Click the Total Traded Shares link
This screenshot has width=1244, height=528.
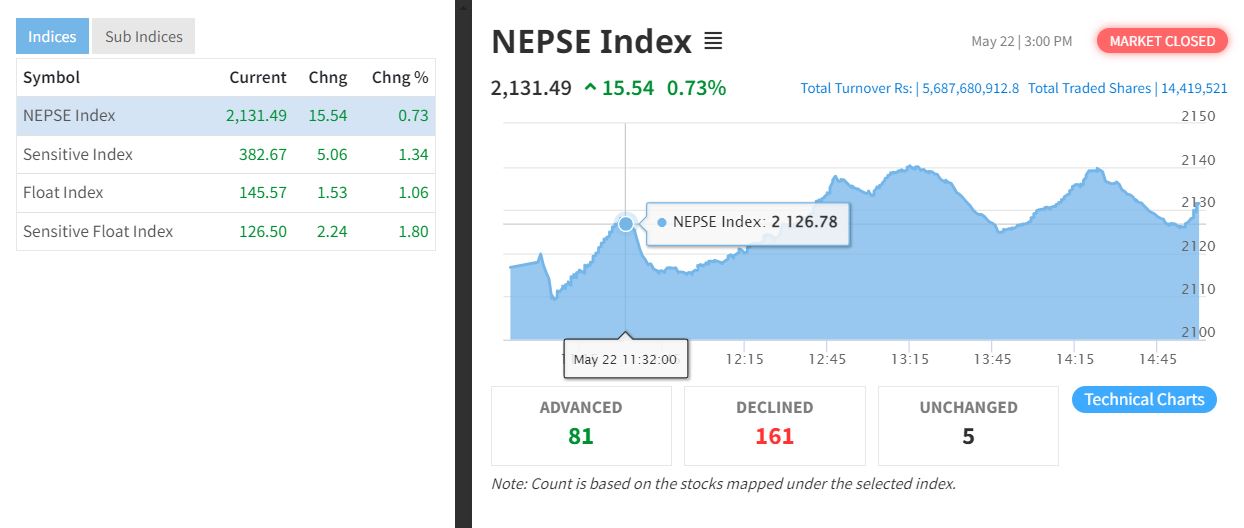[1127, 88]
